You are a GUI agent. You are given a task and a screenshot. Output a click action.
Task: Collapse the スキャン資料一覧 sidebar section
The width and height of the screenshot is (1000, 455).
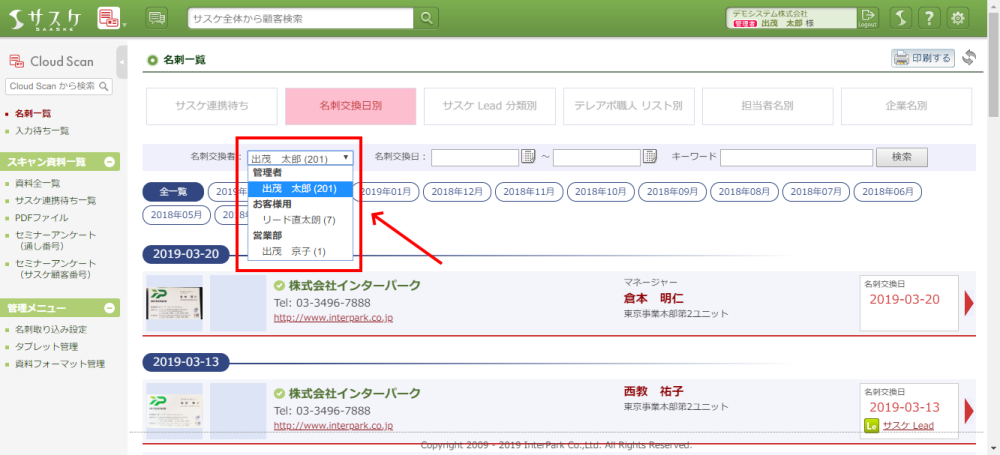(111, 162)
